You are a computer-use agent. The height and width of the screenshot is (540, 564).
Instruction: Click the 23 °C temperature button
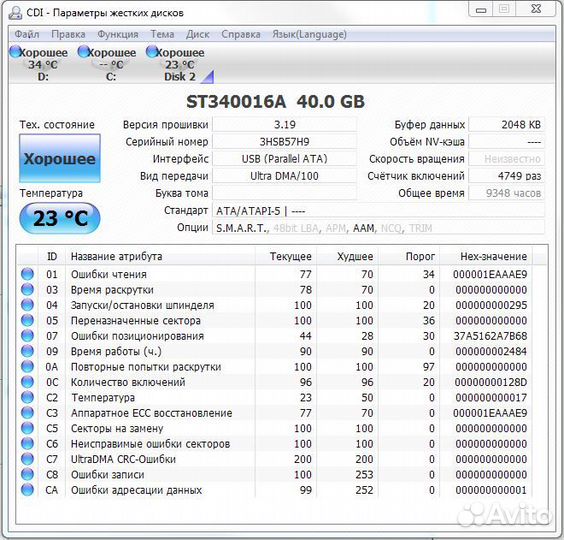pos(60,218)
